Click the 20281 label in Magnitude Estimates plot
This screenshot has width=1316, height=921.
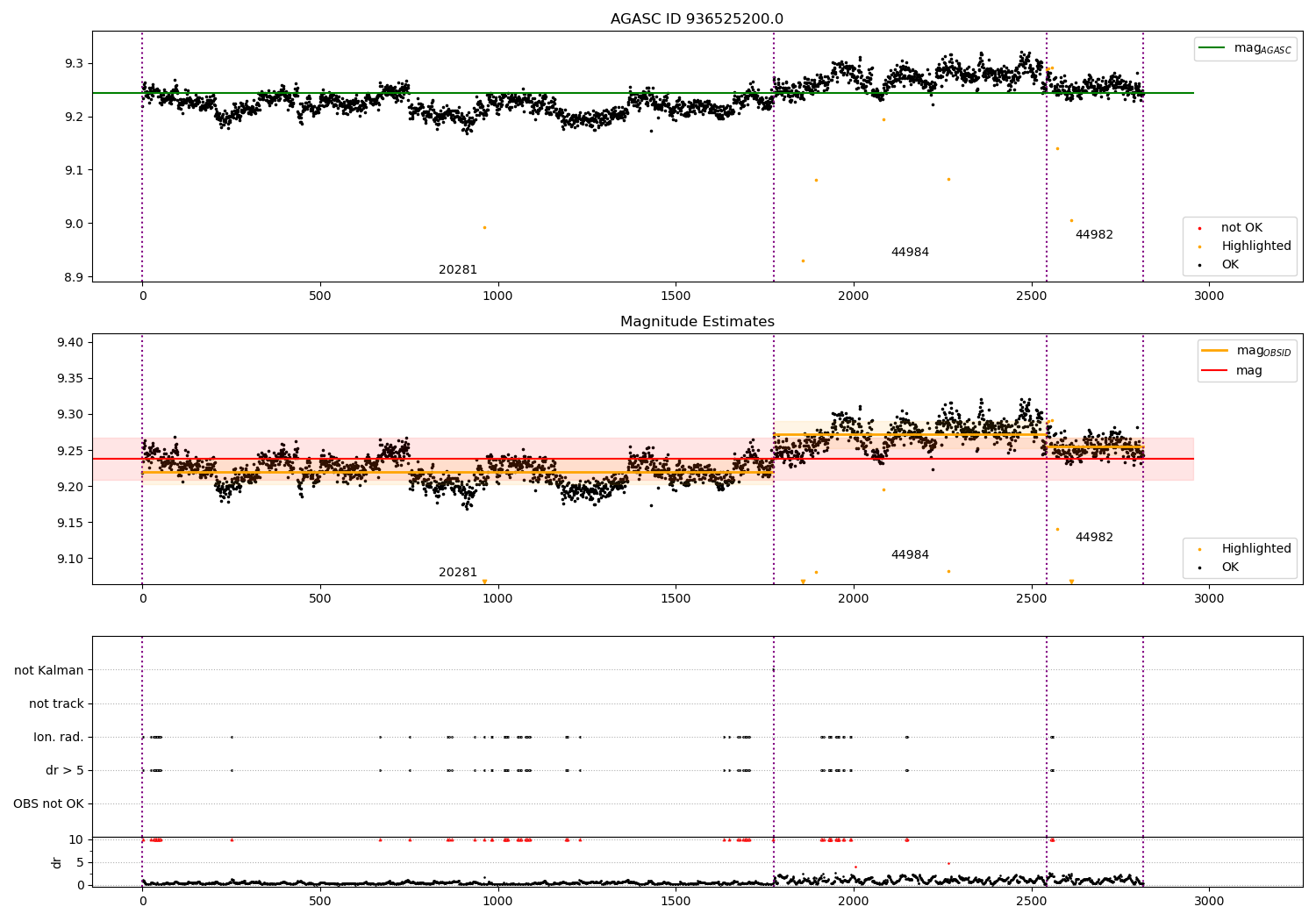(458, 573)
